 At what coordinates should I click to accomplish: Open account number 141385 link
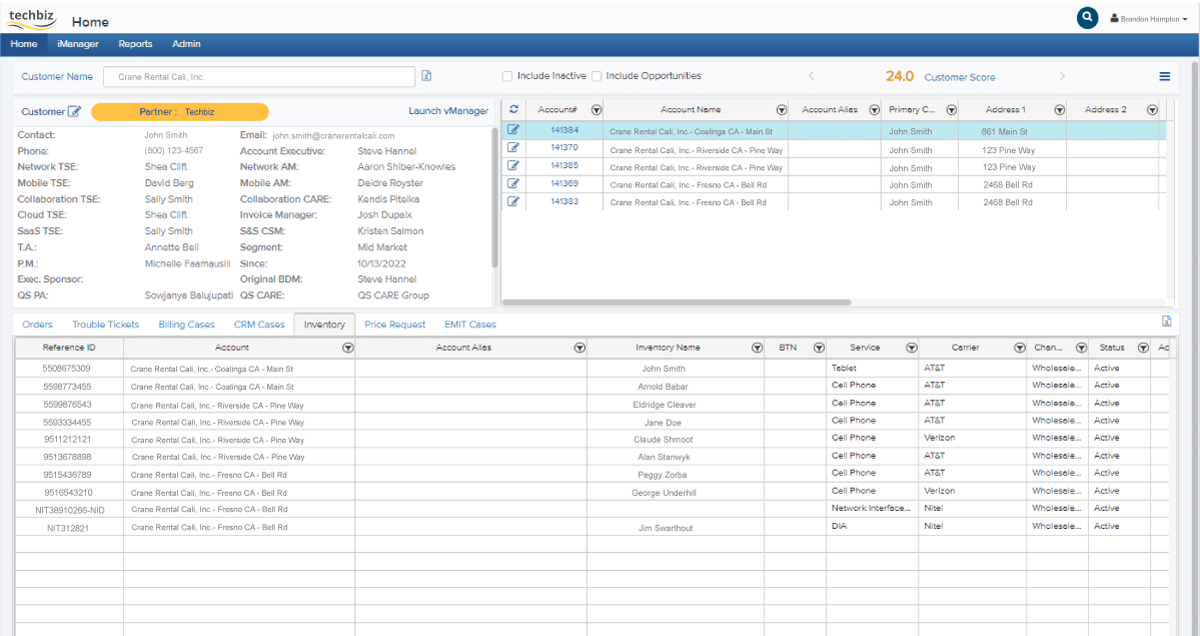[x=564, y=166]
